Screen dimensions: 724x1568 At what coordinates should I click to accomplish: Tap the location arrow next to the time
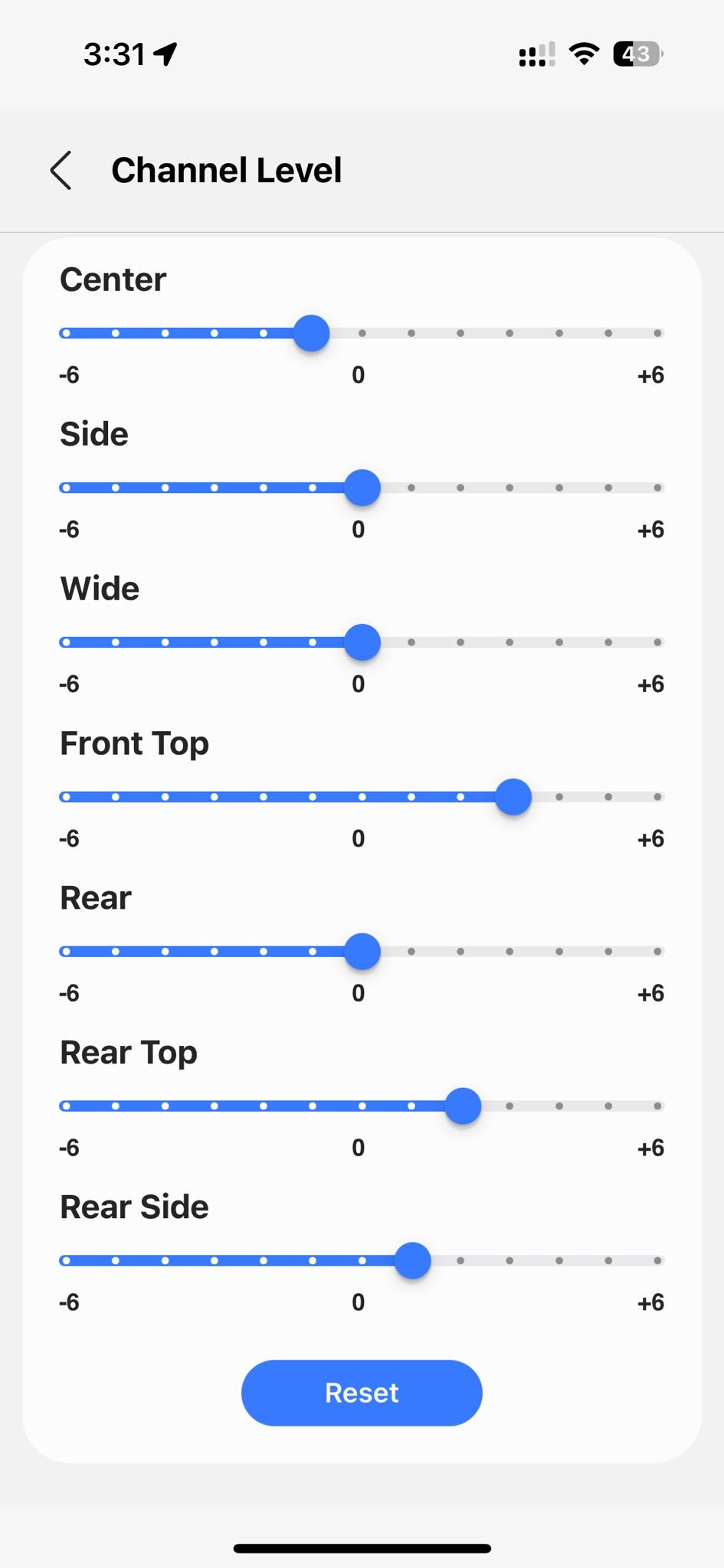pos(165,54)
